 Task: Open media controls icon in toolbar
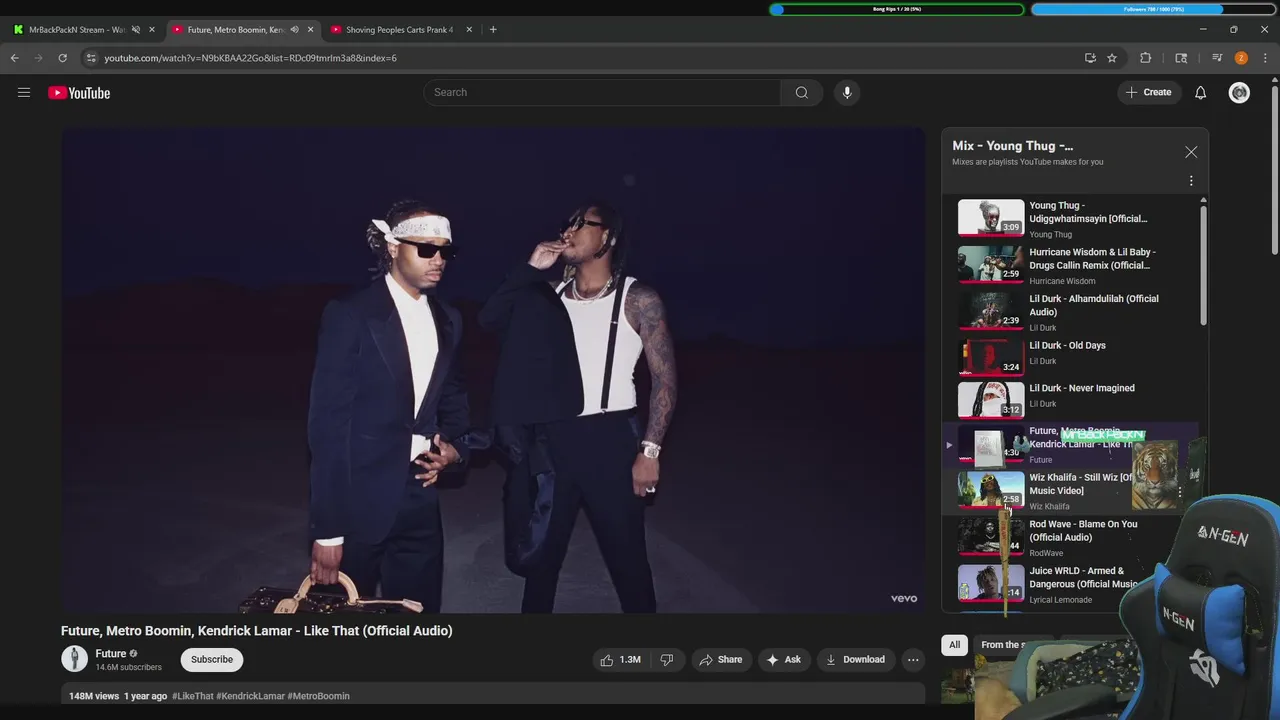pos(1217,58)
